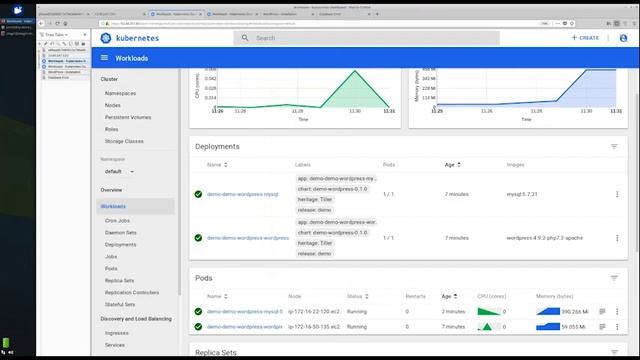This screenshot has height=360, width=640.
Task: Click the CREATE button
Action: click(x=585, y=38)
